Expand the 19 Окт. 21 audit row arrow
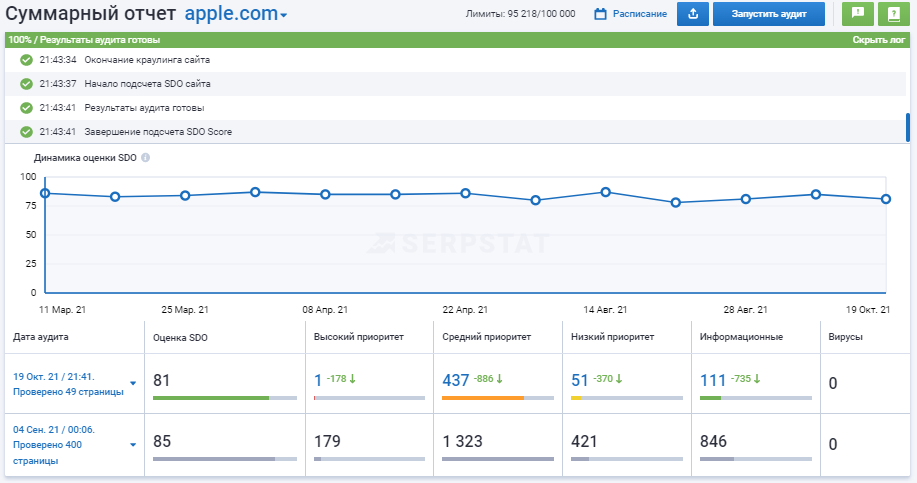Image resolution: width=917 pixels, height=483 pixels. tap(133, 384)
